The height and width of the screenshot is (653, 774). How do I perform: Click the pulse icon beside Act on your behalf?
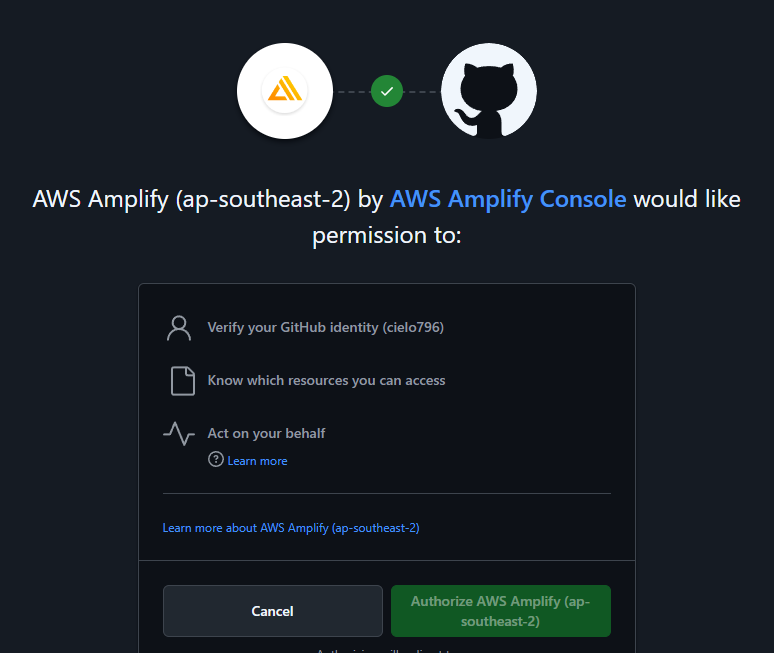point(179,434)
